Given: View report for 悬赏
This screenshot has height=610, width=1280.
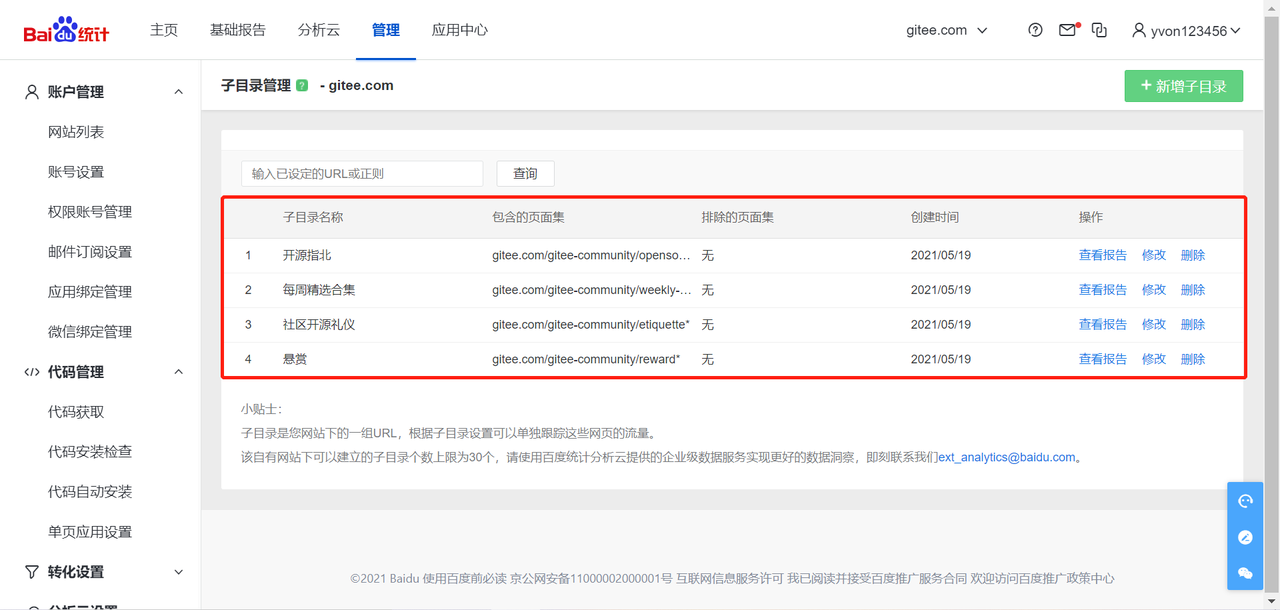Looking at the screenshot, I should pos(1103,359).
